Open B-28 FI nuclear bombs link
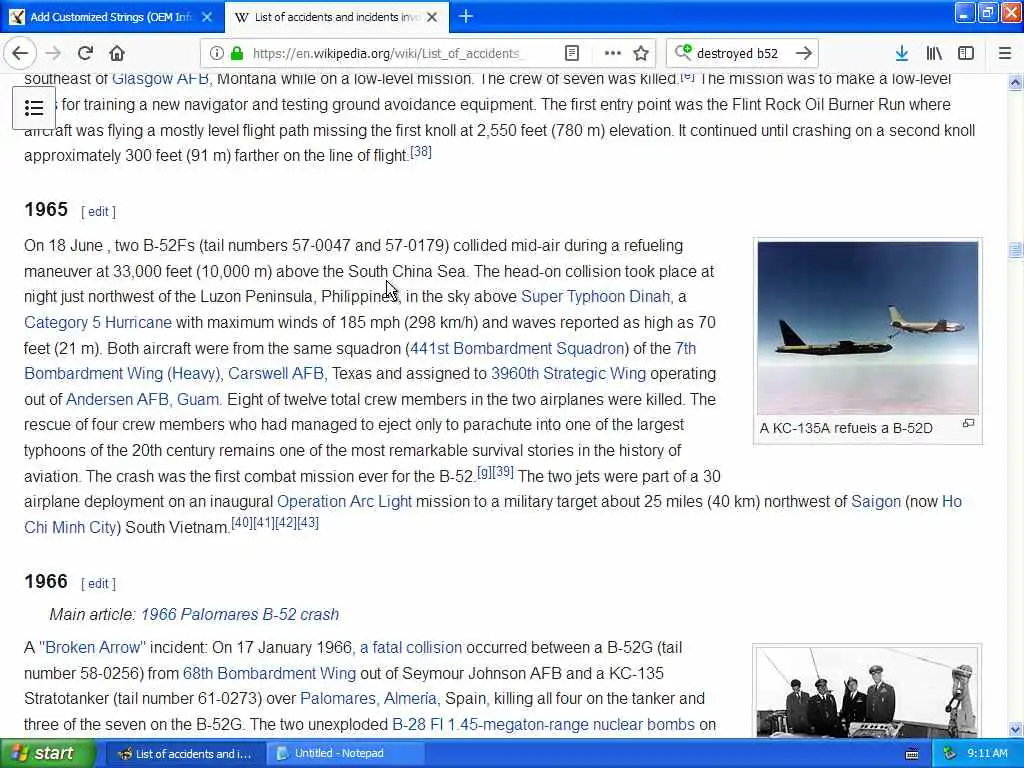The width and height of the screenshot is (1024, 768). click(543, 725)
